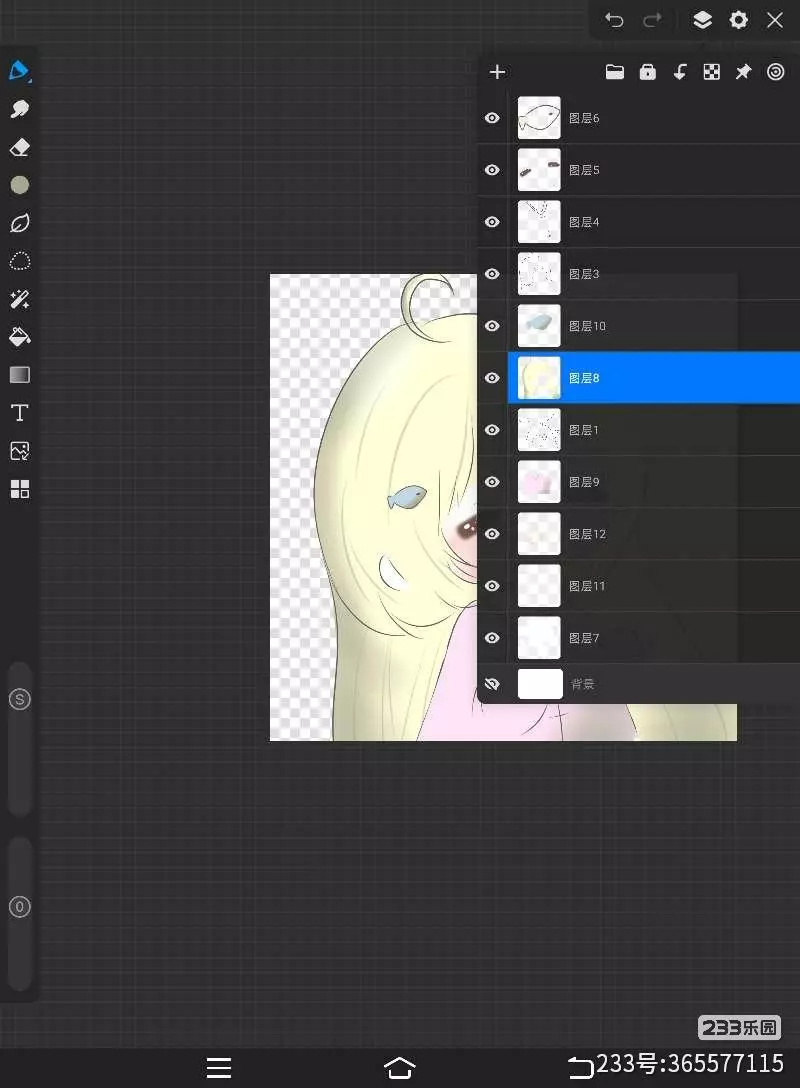This screenshot has height=1088, width=800.
Task: Choose the Lasso selection tool
Action: pos(19,262)
